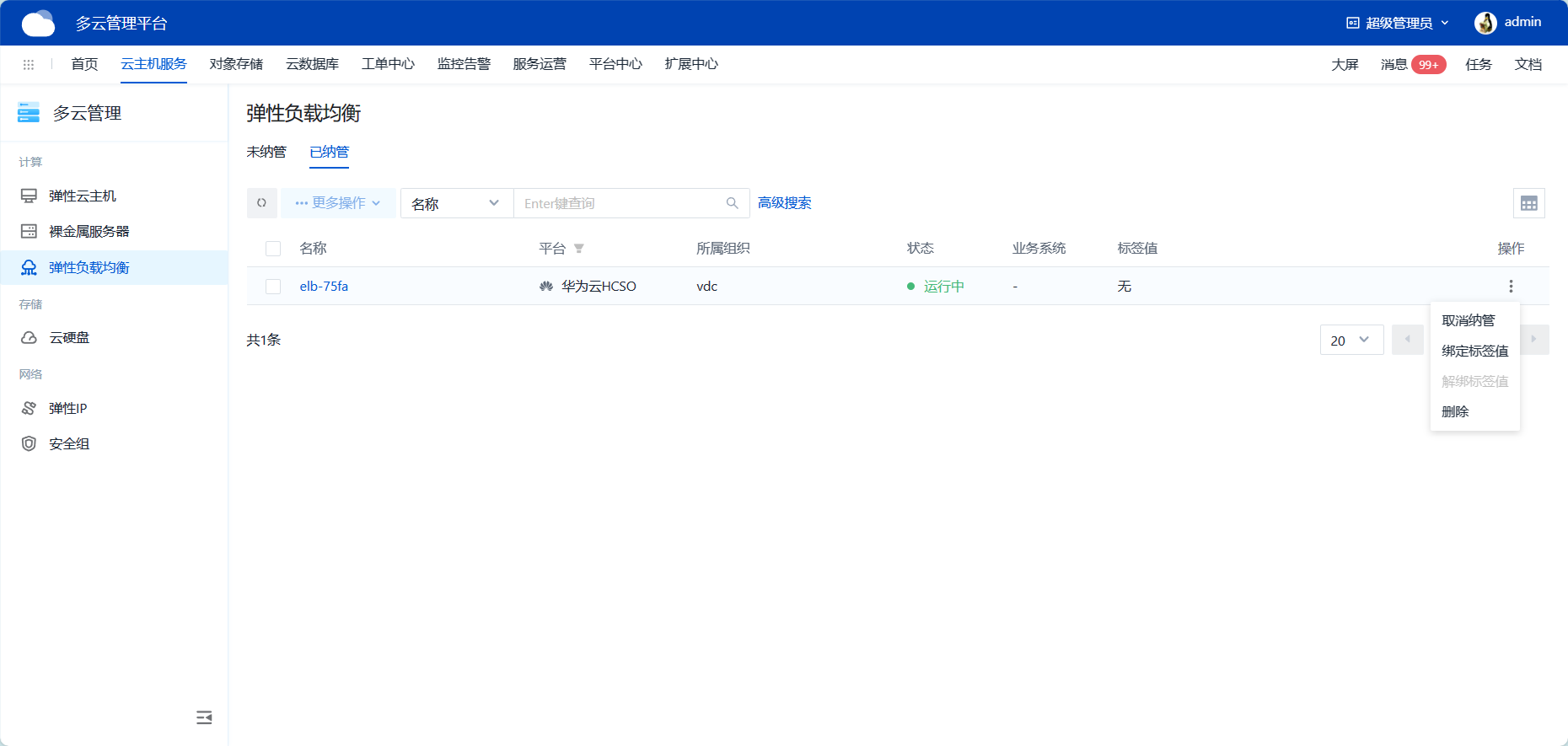Refresh the load balancer list
1568x746 pixels.
pyautogui.click(x=262, y=203)
